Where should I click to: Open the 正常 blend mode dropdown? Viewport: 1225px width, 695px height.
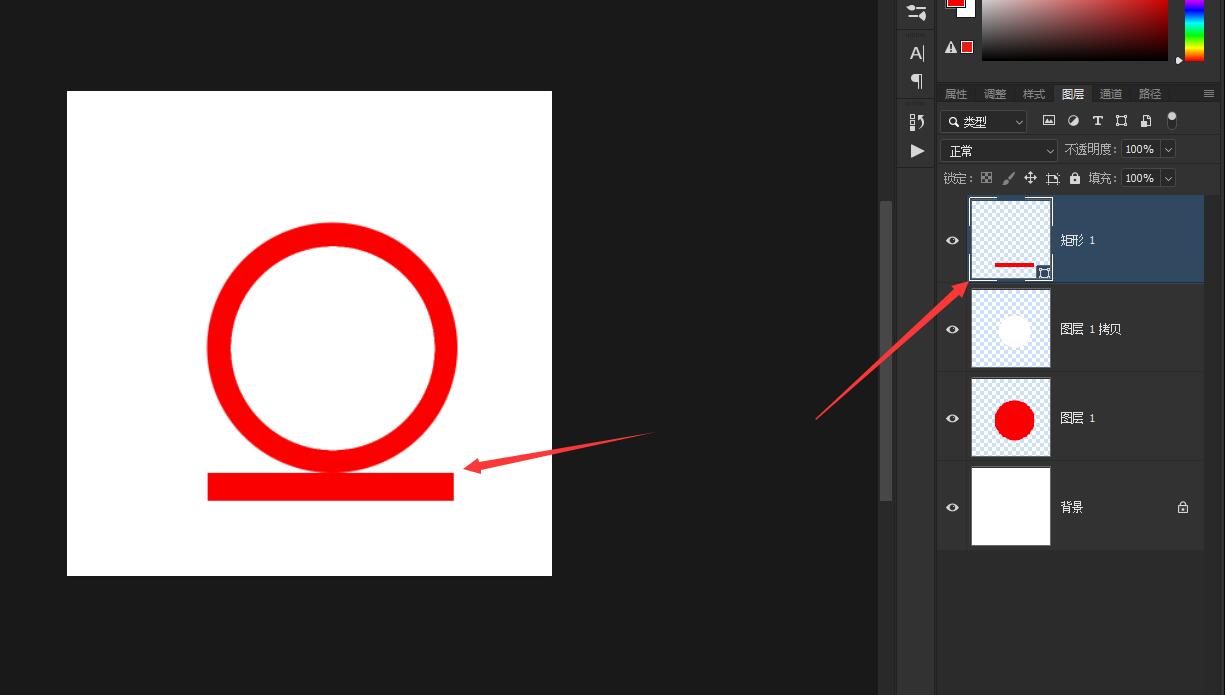tap(999, 150)
